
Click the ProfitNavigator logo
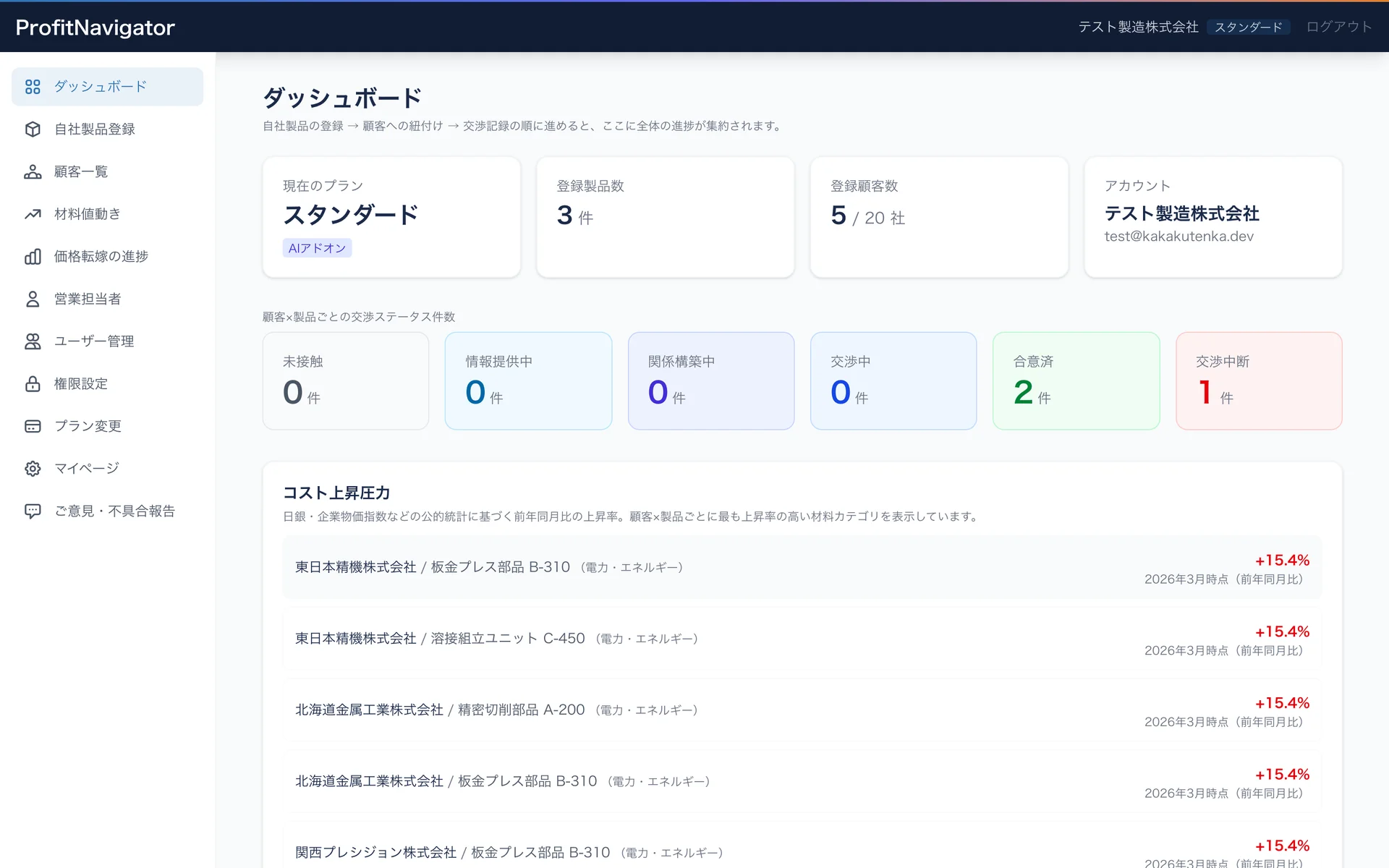point(95,27)
